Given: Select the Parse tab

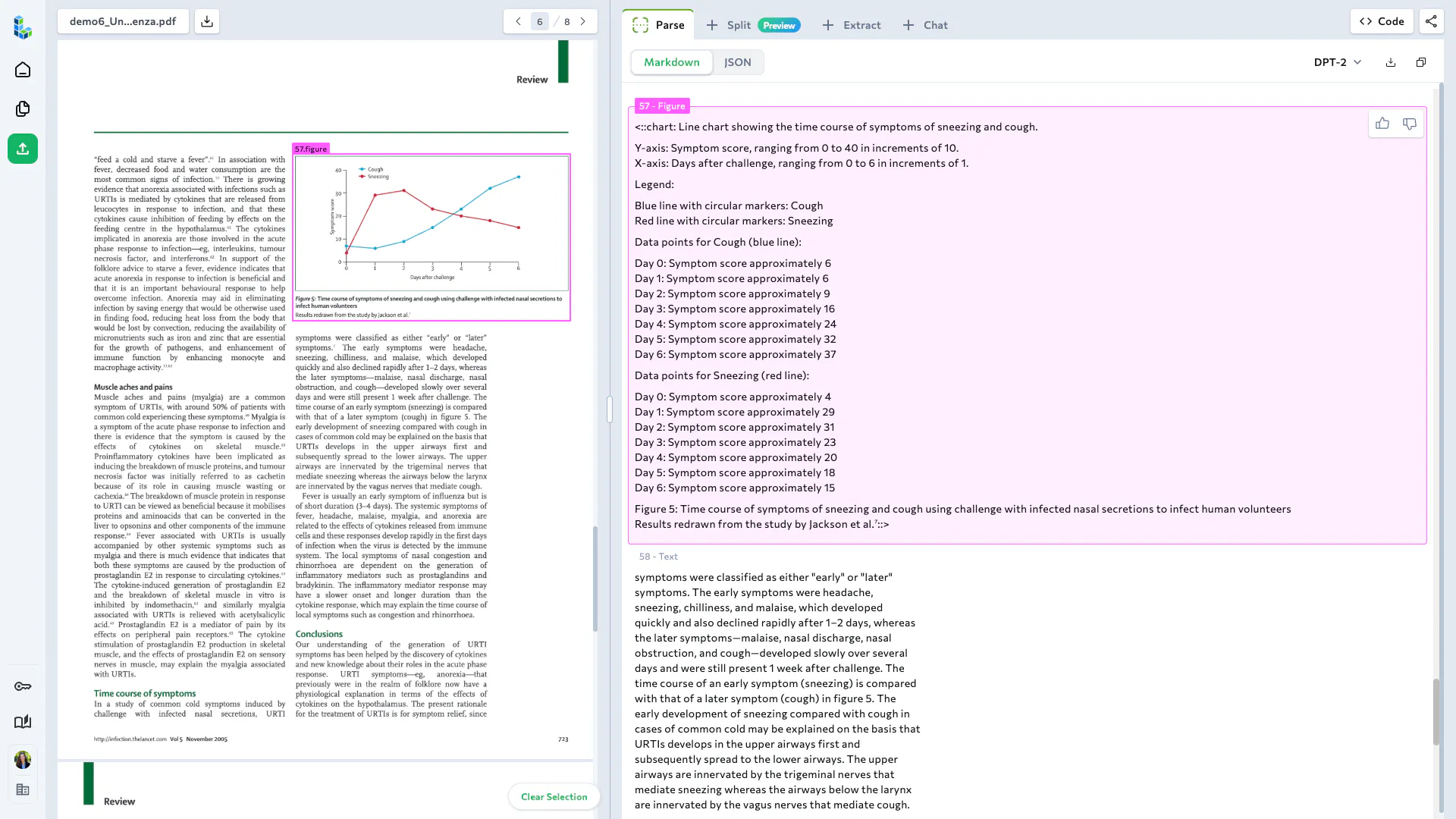Looking at the screenshot, I should click(x=658, y=25).
